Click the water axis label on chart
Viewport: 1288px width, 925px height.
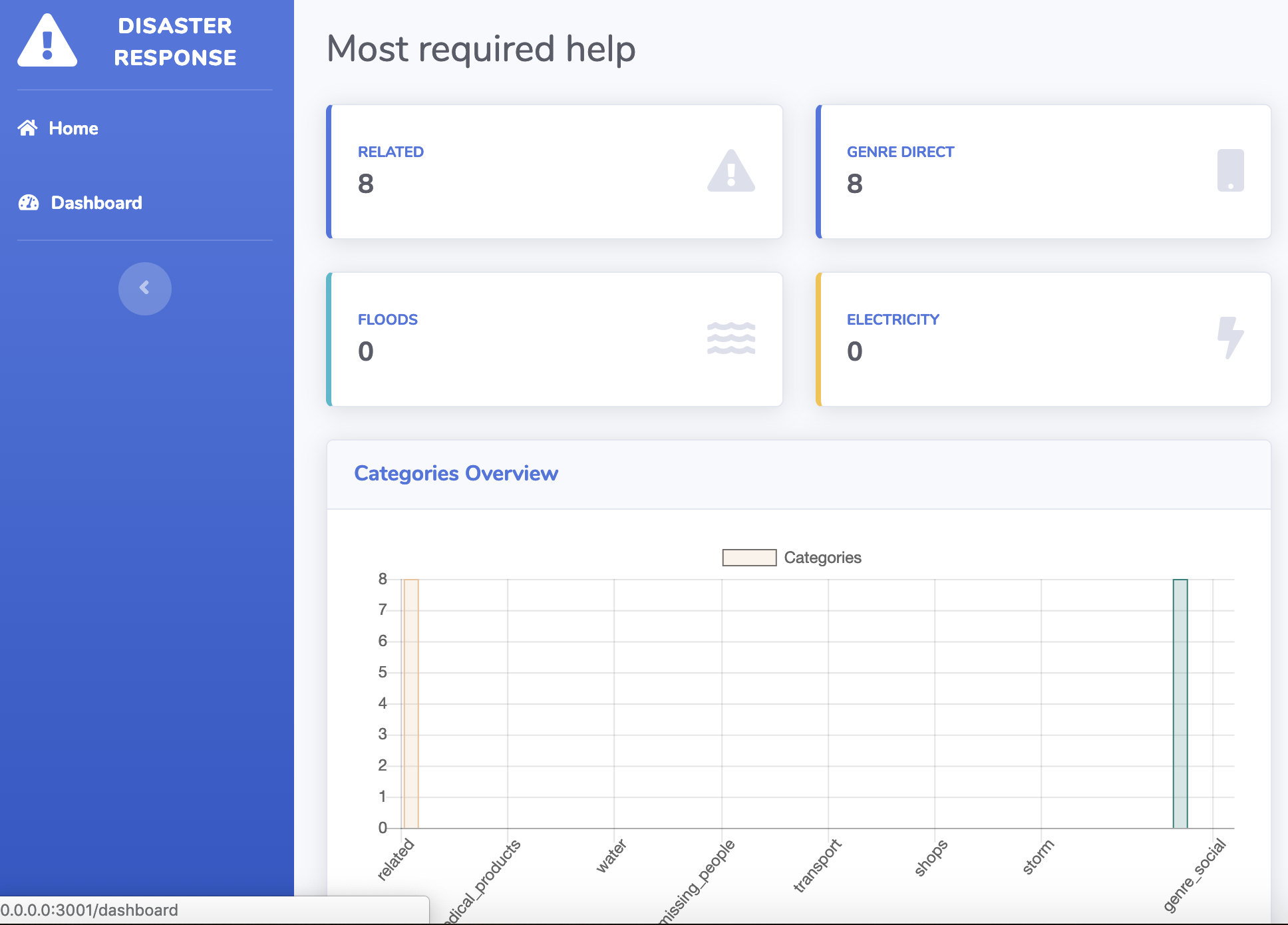tap(611, 856)
